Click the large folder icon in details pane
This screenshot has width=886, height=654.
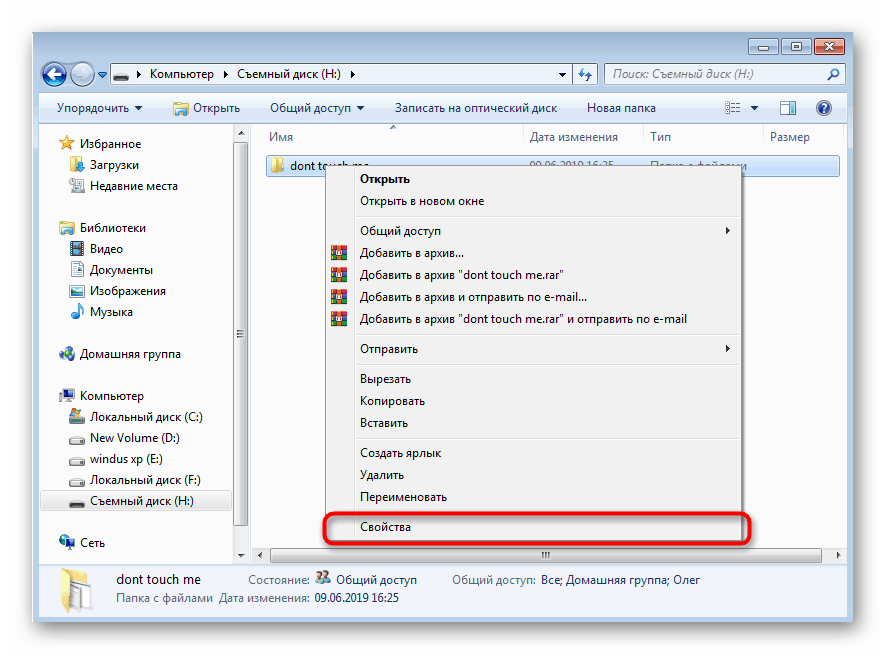click(x=77, y=590)
